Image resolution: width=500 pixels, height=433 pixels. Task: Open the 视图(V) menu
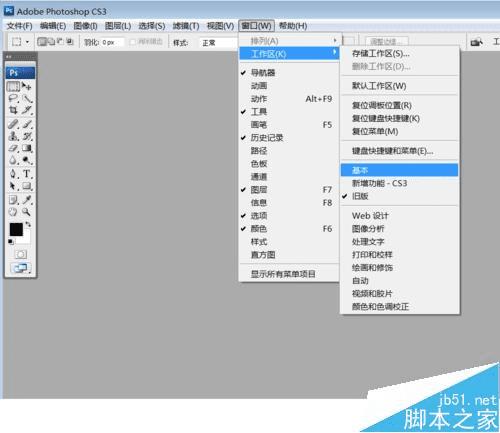click(x=220, y=26)
